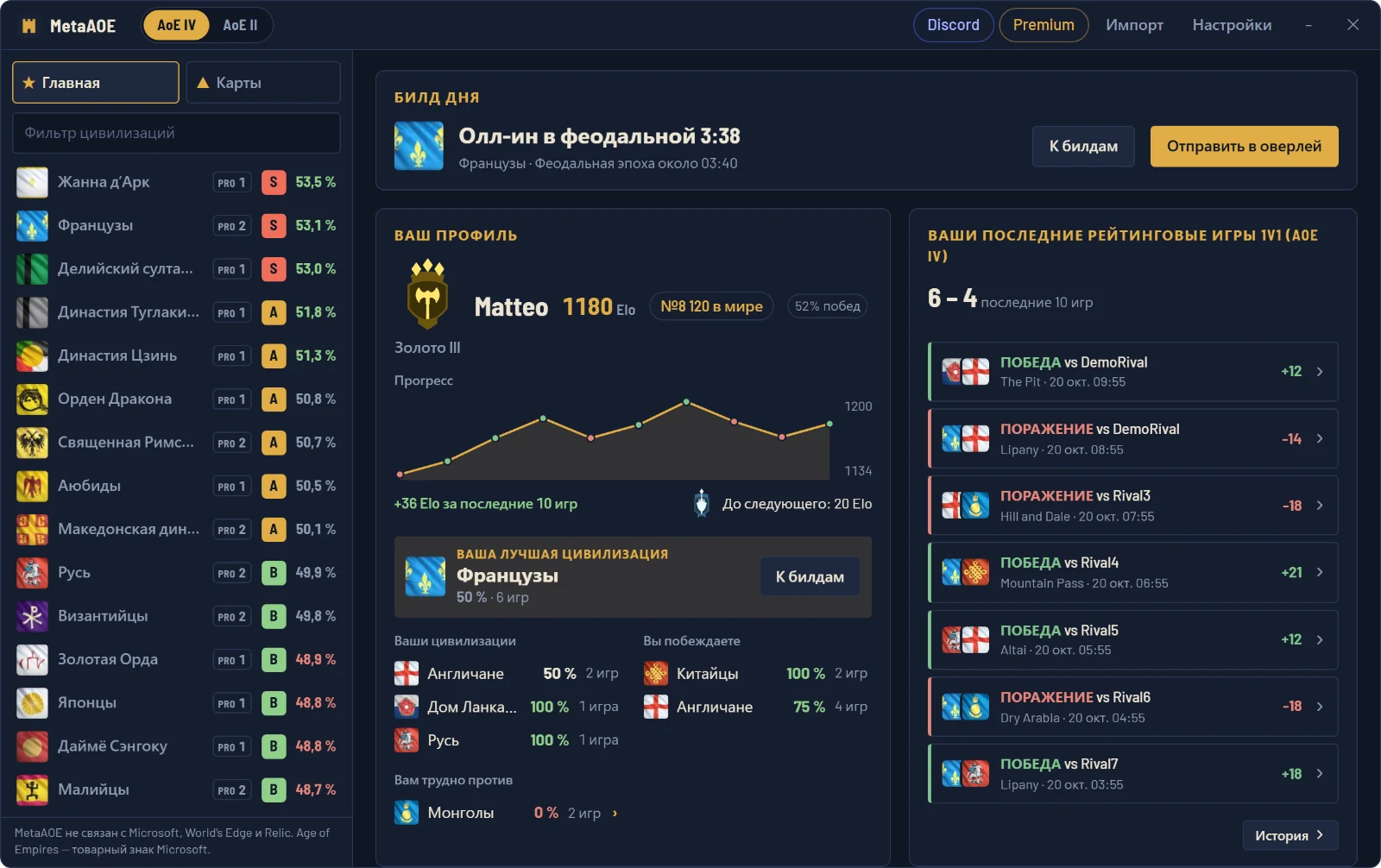Select the Даймё Сэнгоку row
Image resolution: width=1381 pixels, height=868 pixels.
point(176,746)
